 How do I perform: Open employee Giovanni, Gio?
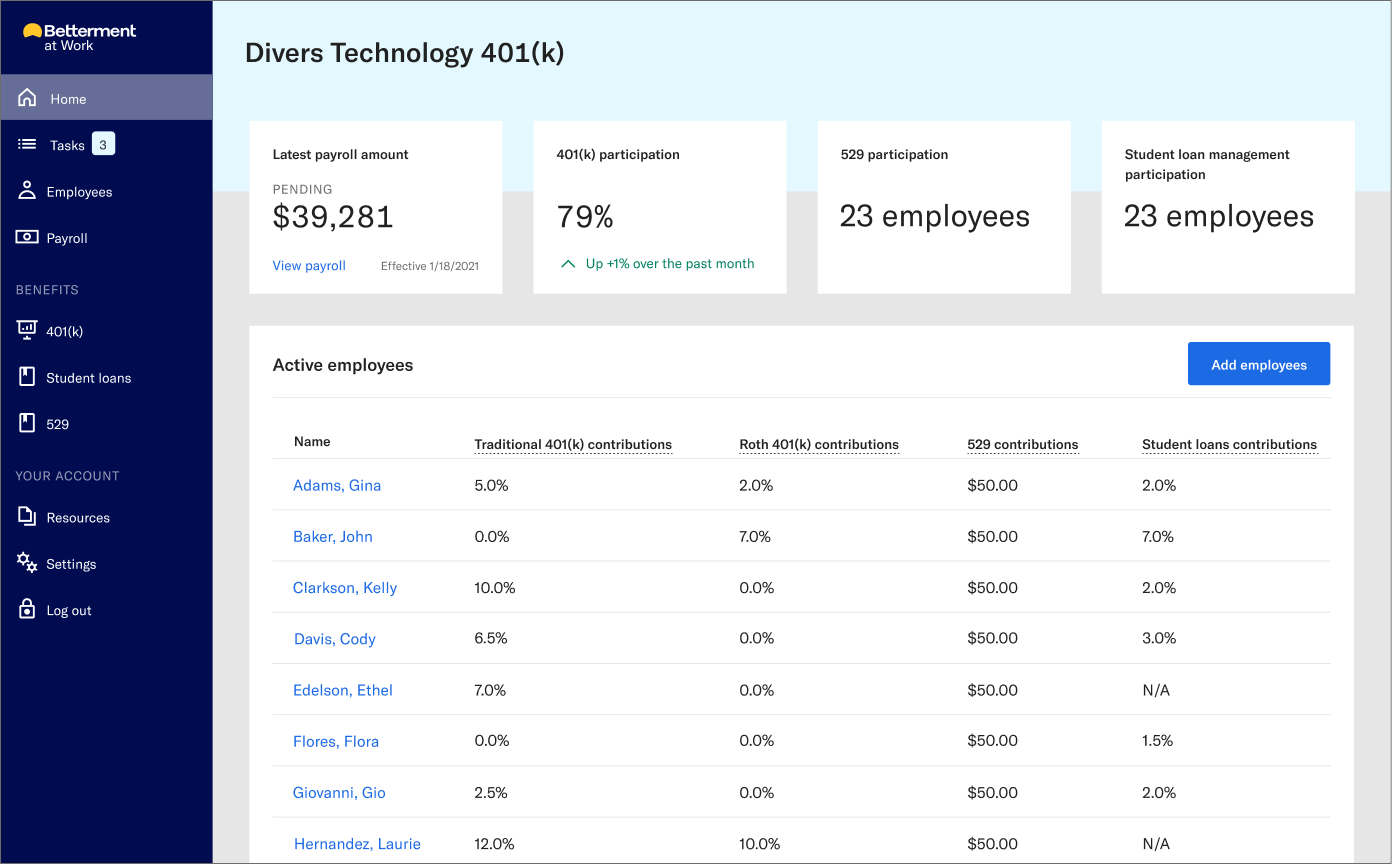pyautogui.click(x=339, y=792)
